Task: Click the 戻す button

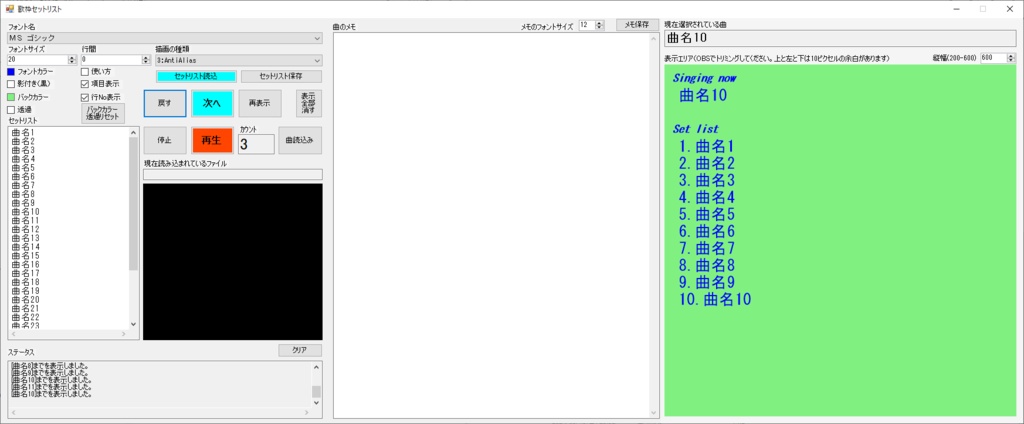Action: coord(165,103)
